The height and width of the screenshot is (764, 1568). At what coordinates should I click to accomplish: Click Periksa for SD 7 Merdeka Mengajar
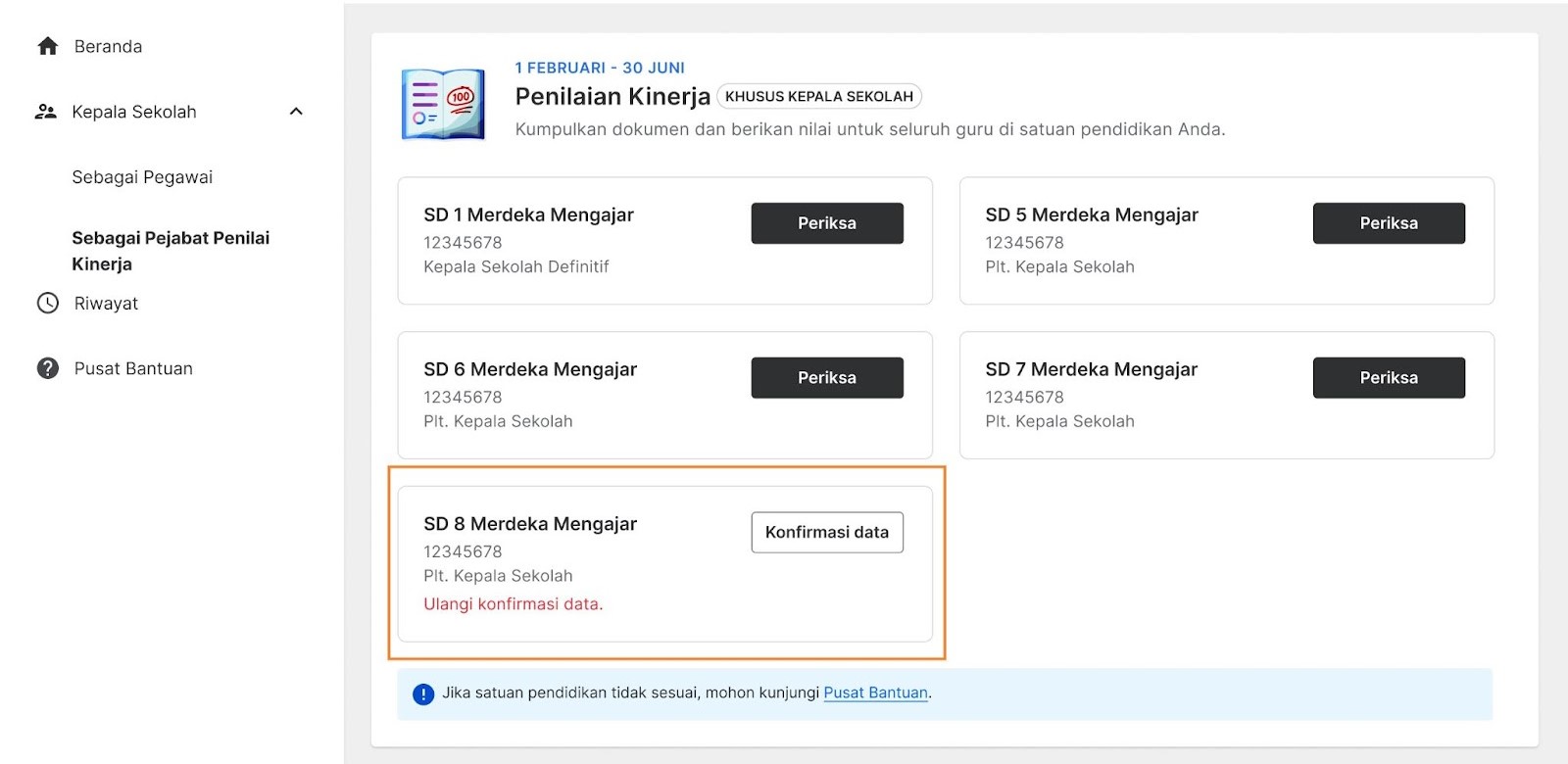[x=1389, y=378]
